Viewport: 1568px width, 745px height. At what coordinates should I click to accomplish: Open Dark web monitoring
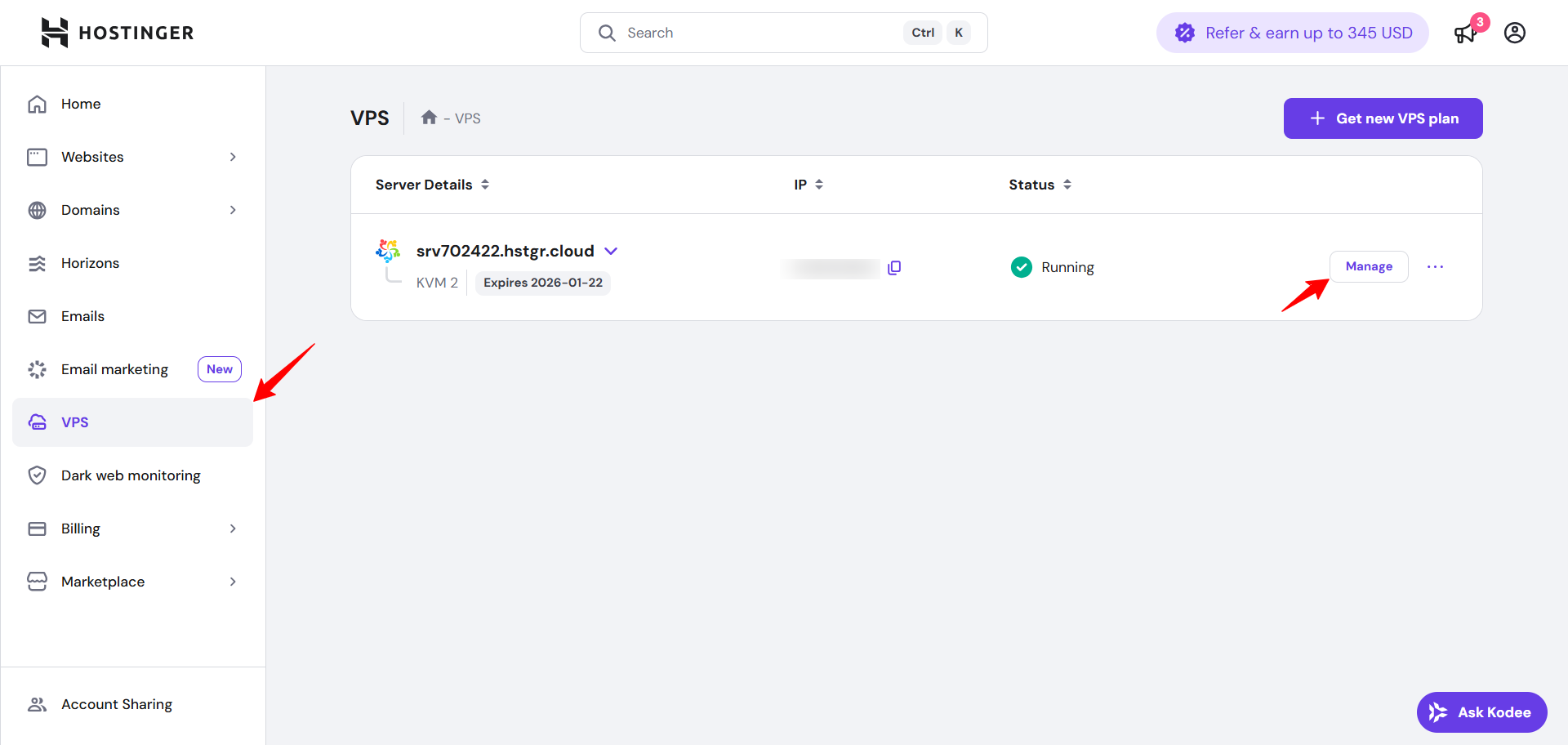pos(132,475)
